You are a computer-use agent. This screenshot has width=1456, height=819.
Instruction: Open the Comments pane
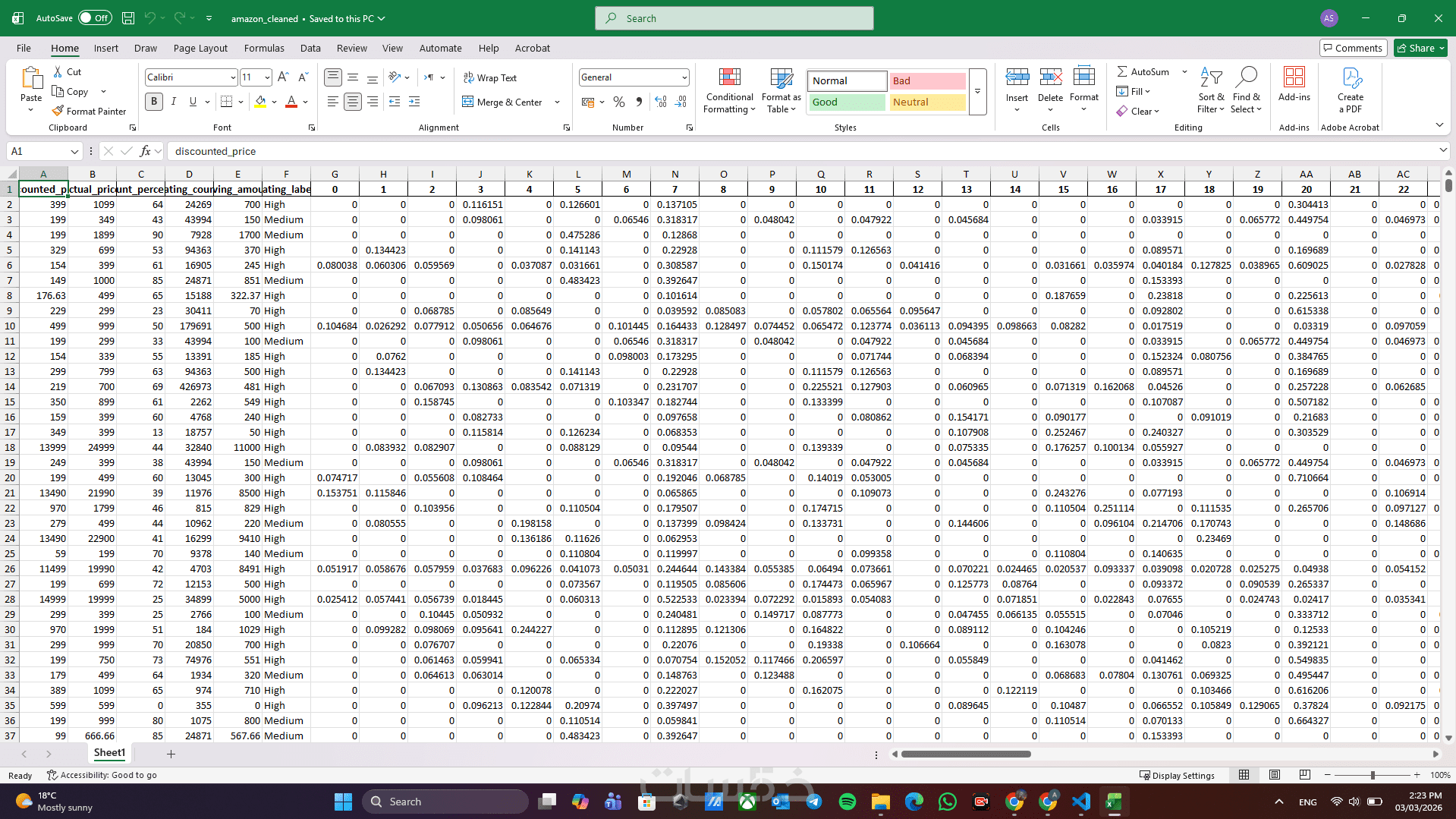[x=1354, y=48]
